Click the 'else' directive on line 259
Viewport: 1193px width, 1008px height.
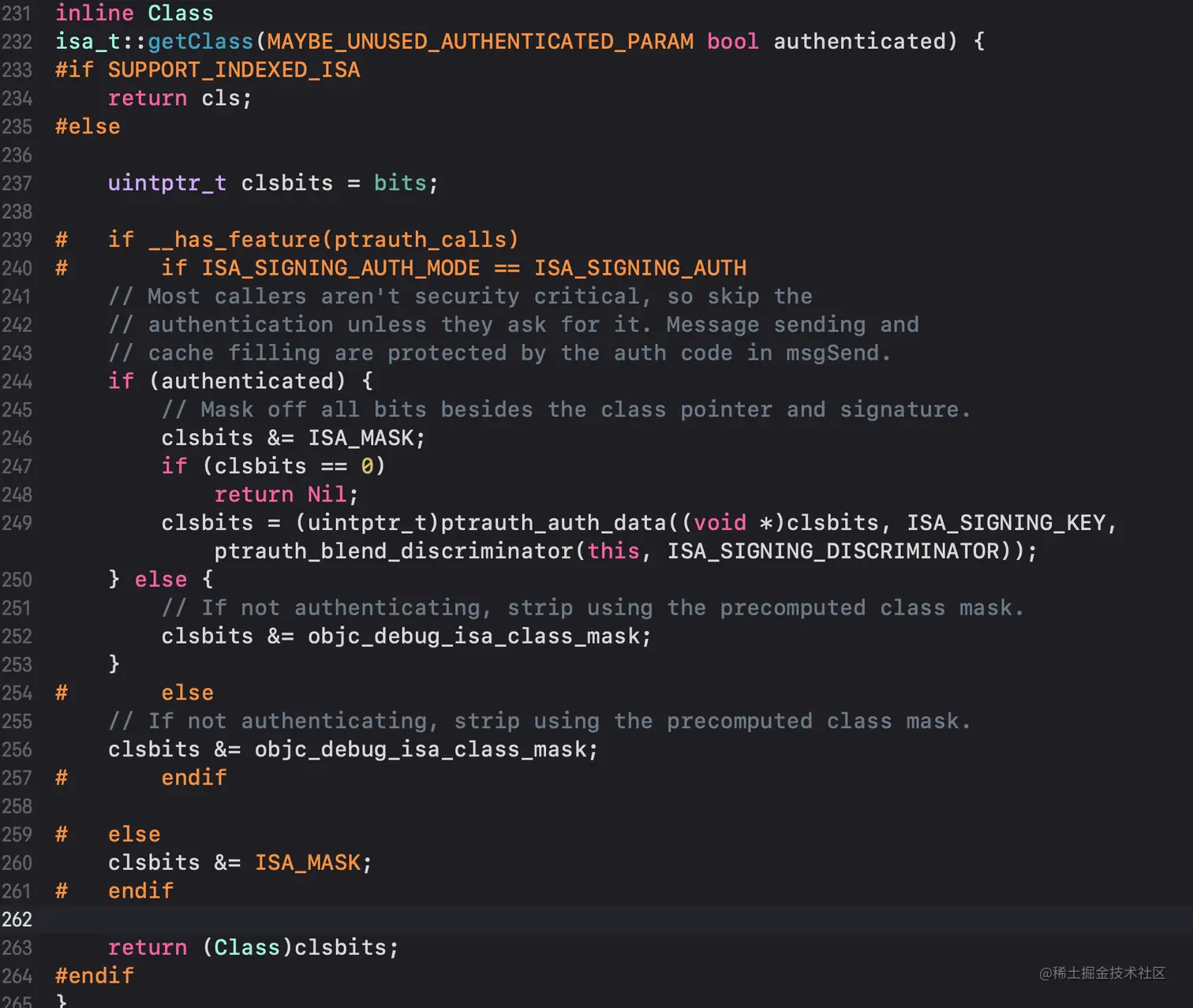[x=134, y=835]
